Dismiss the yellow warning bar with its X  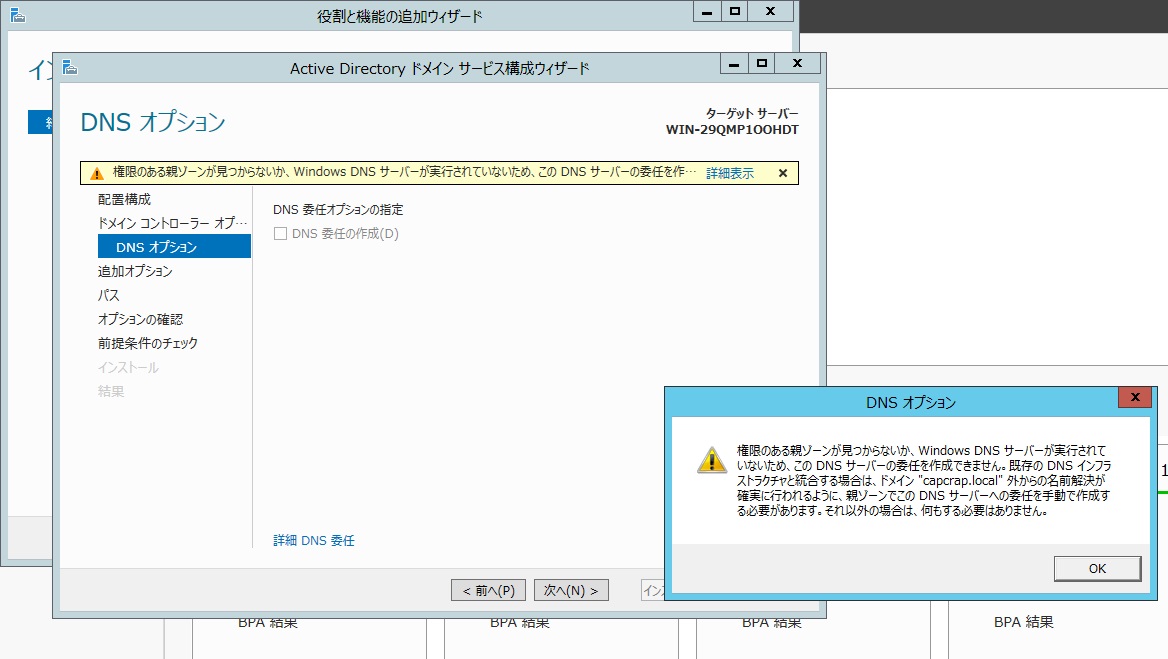point(783,173)
